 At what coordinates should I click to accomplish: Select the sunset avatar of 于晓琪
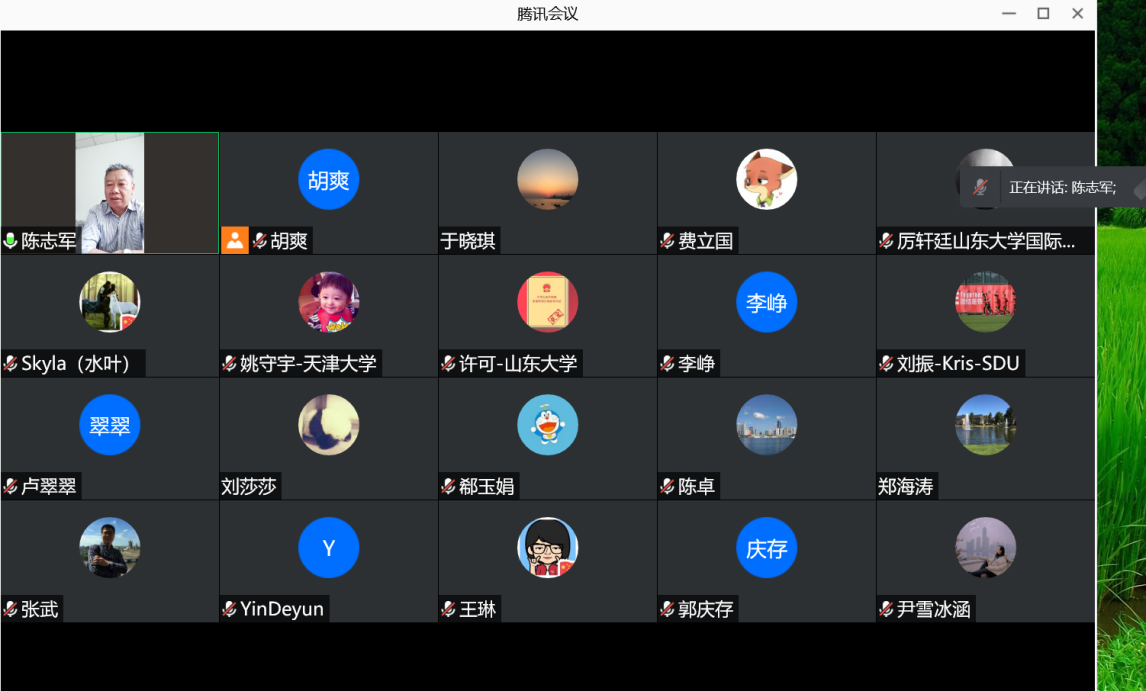tap(547, 179)
